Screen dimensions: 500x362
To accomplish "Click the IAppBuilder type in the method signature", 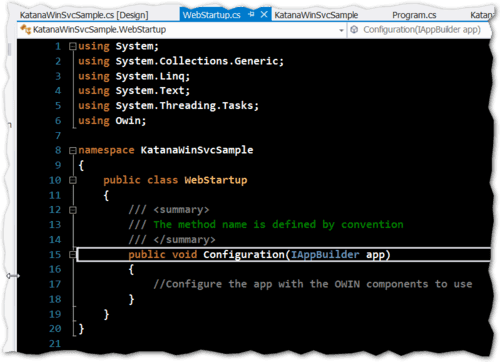I will [325, 255].
